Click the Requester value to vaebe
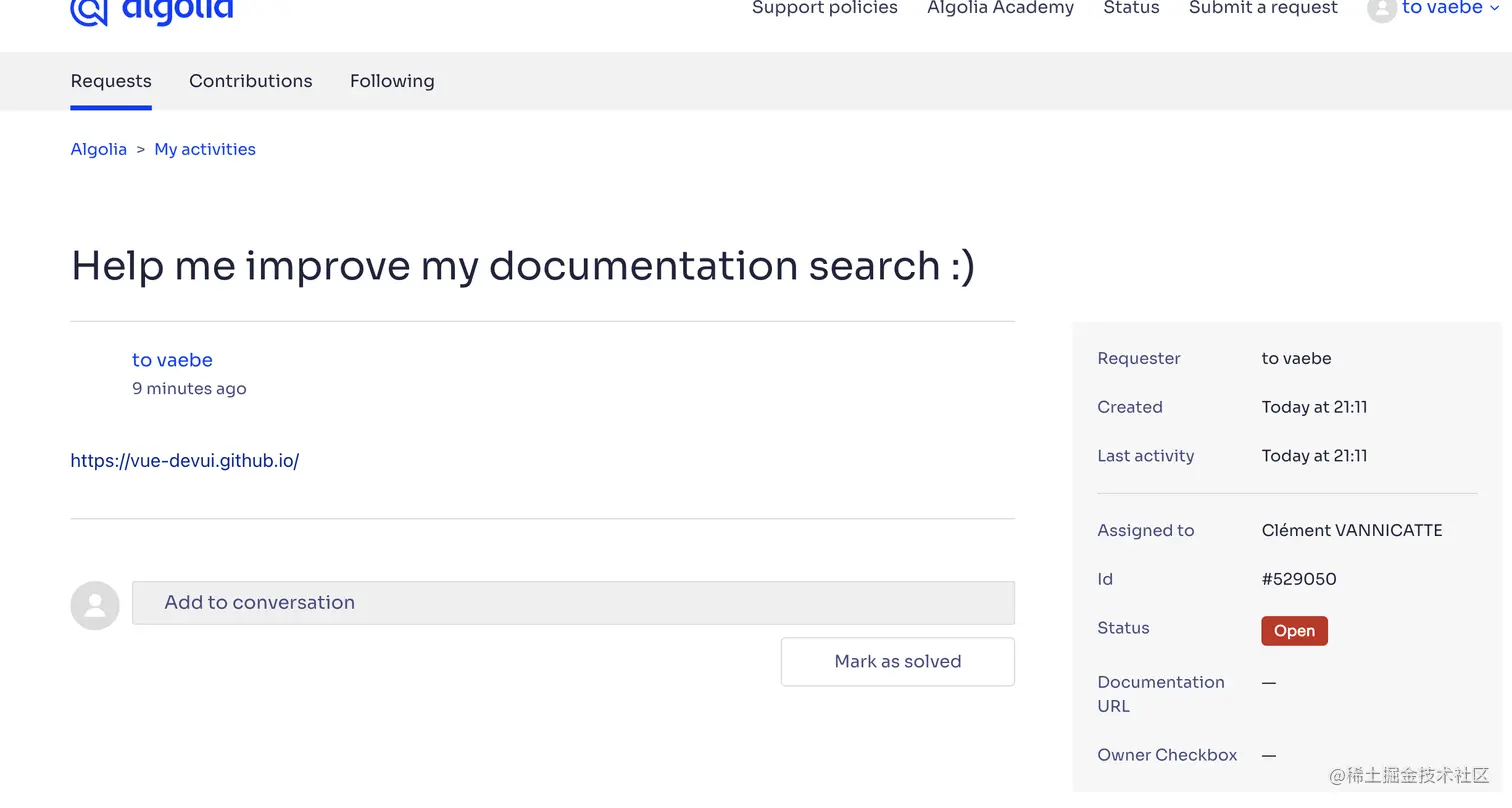The image size is (1512, 808). click(x=1297, y=359)
